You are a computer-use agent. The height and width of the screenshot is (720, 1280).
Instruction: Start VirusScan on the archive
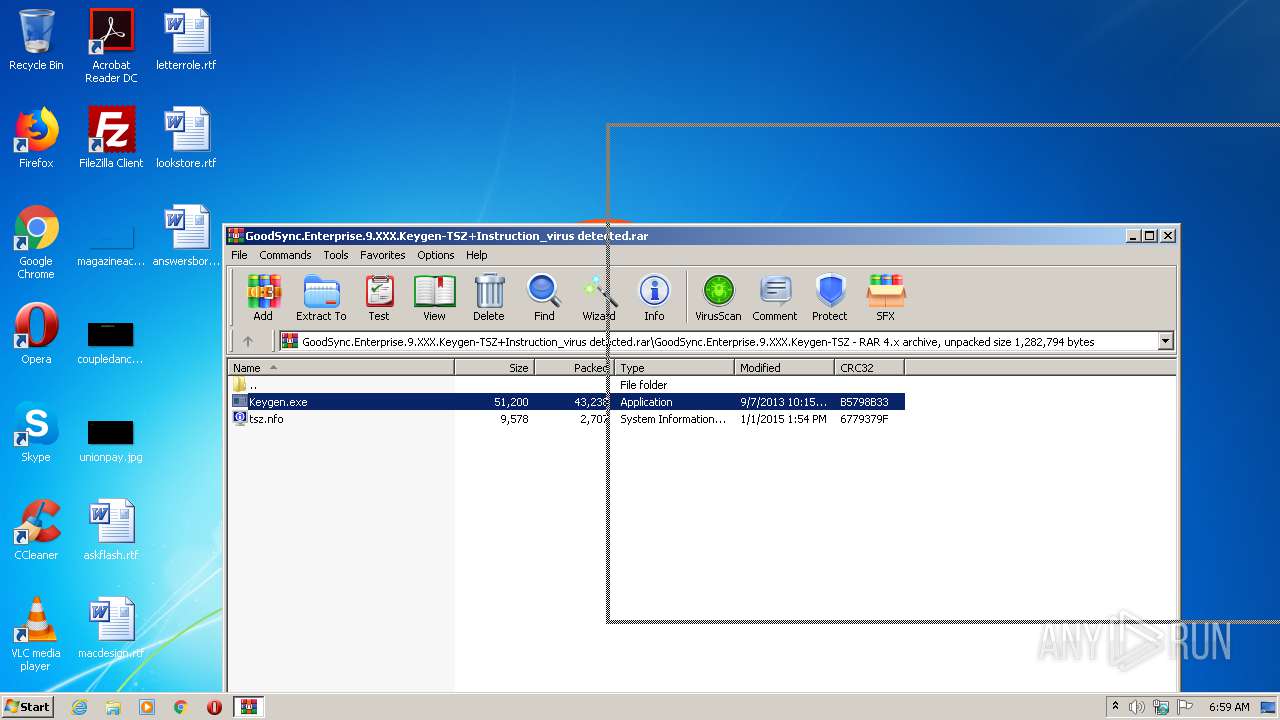(718, 298)
